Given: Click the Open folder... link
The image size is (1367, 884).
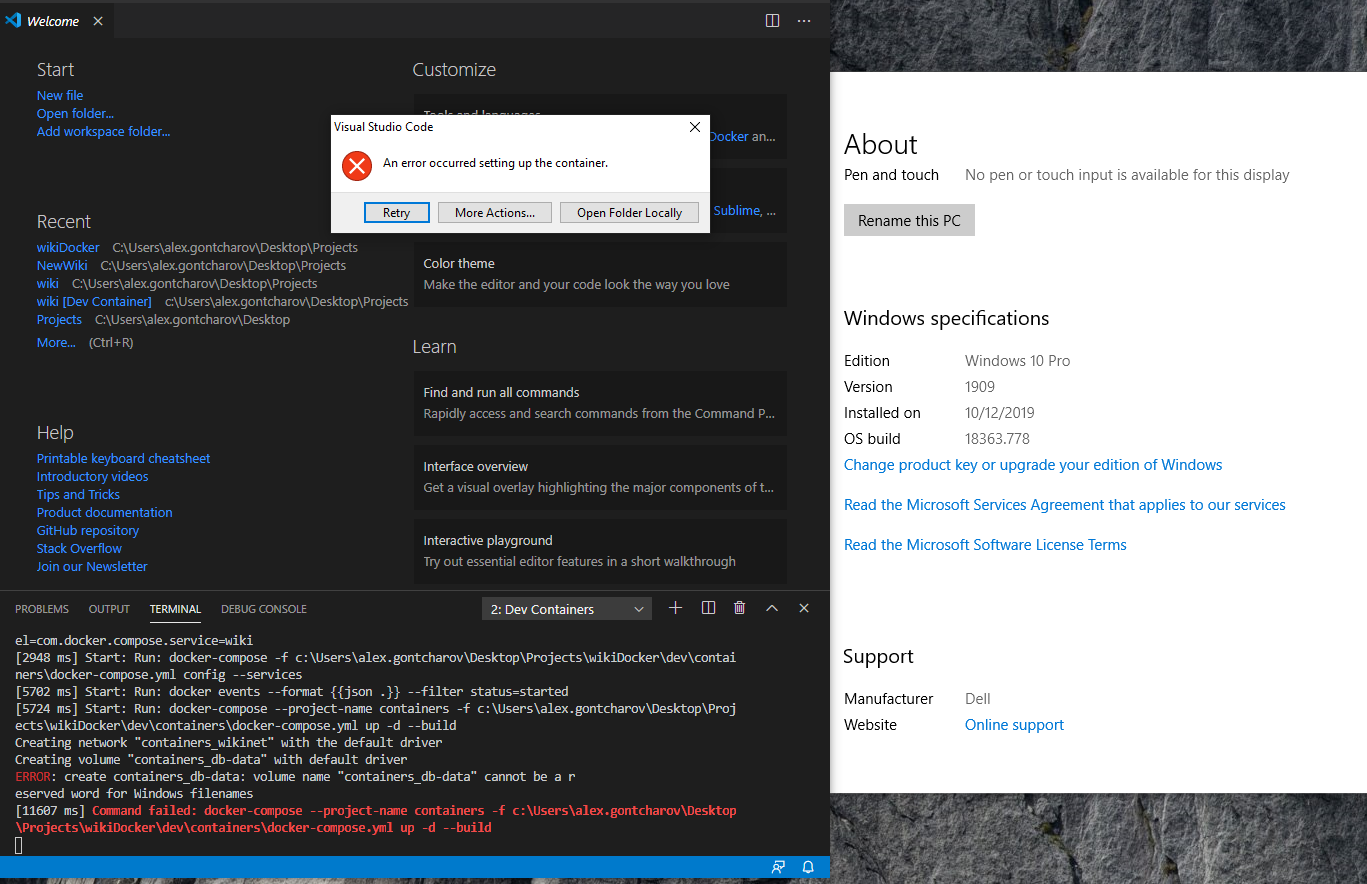Looking at the screenshot, I should click(75, 114).
